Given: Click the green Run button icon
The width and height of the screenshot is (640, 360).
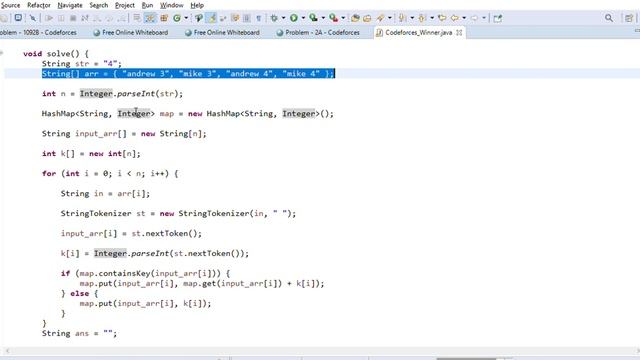Looking at the screenshot, I should (x=293, y=18).
